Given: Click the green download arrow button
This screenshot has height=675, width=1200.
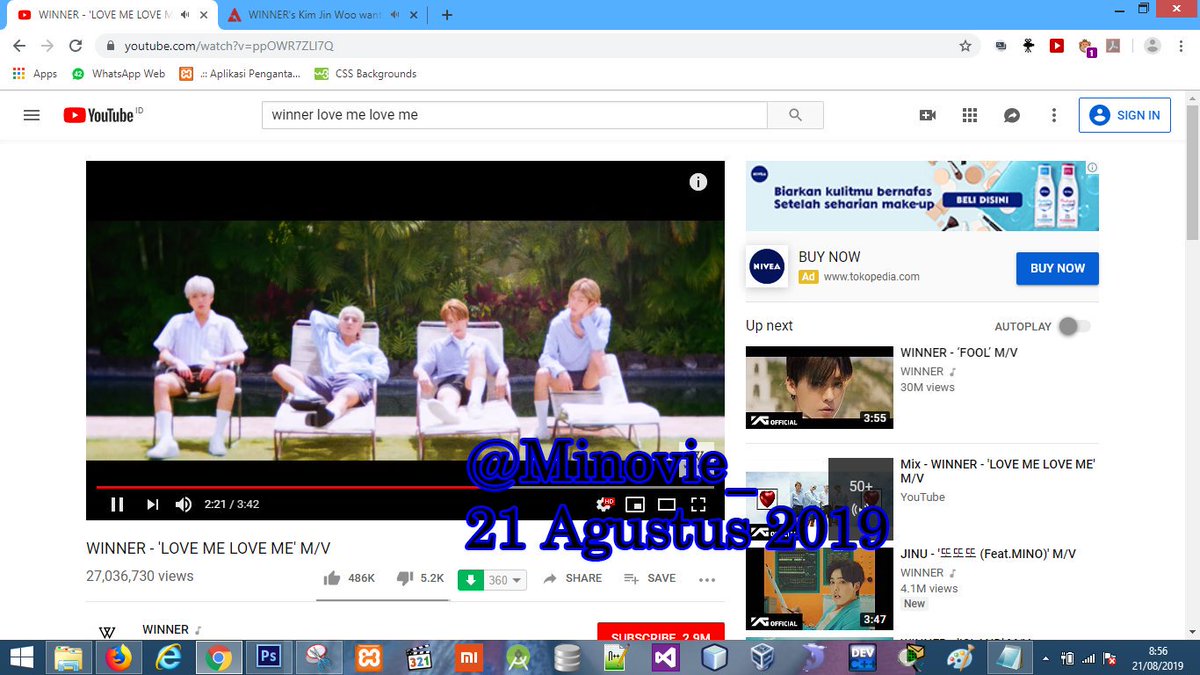Looking at the screenshot, I should tap(470, 580).
